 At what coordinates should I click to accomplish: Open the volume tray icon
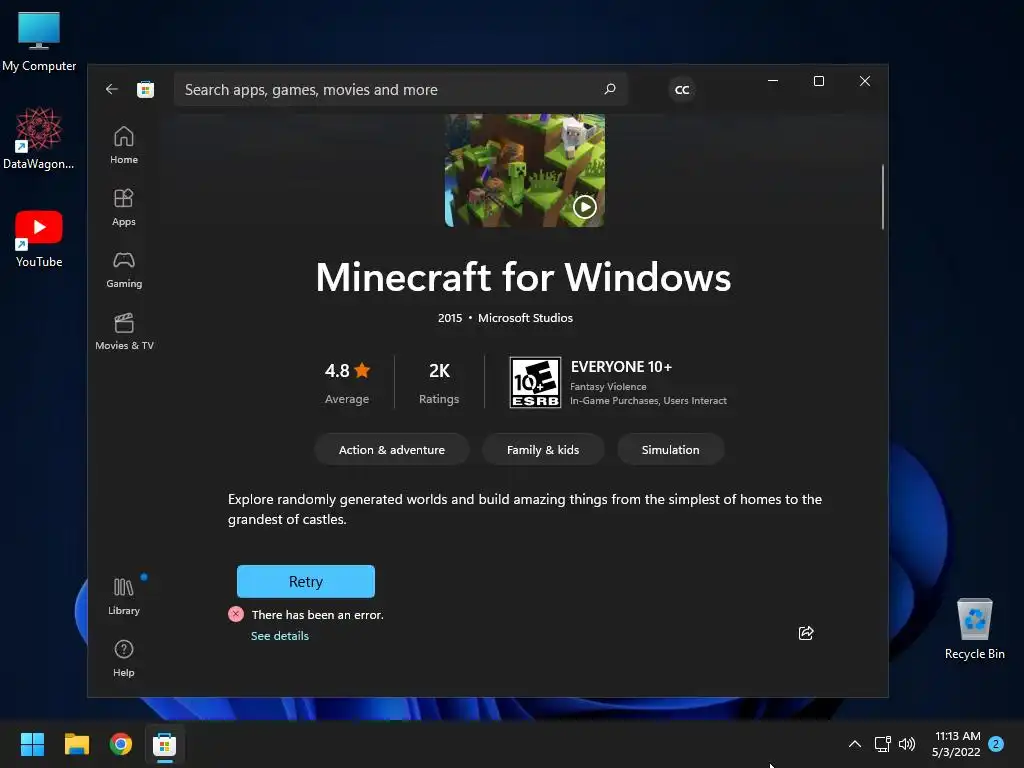(907, 744)
